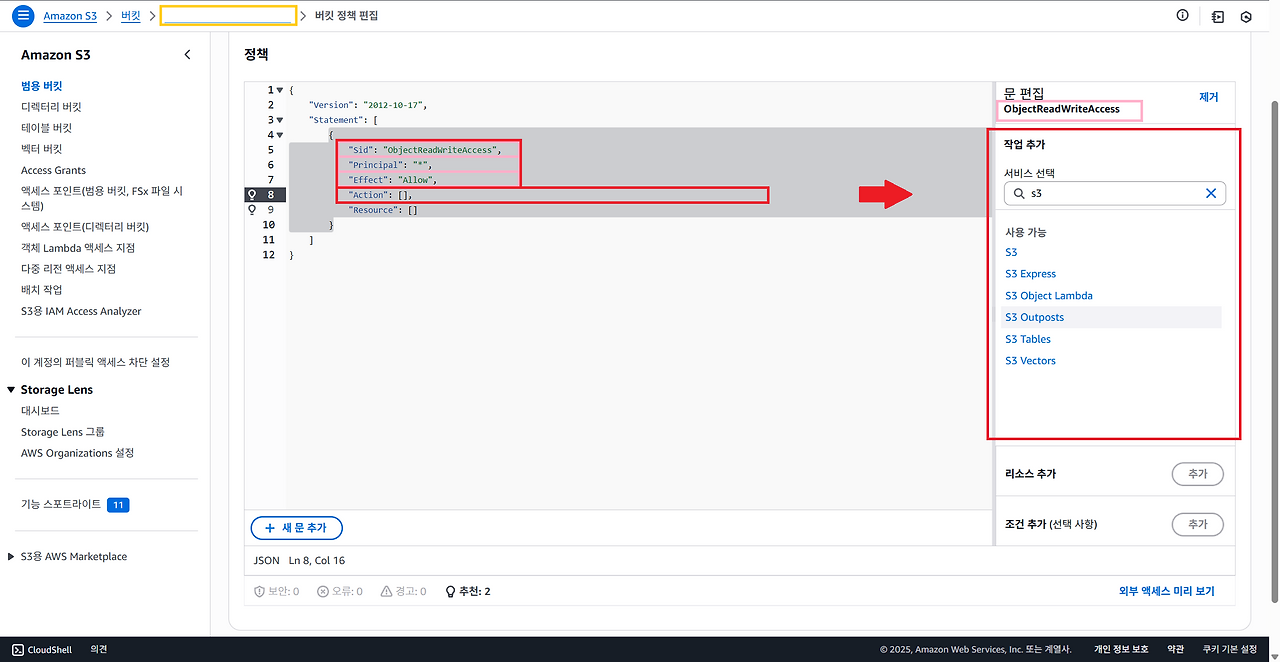Click 새 문 추가 button
The width and height of the screenshot is (1280, 662).
(x=296, y=527)
